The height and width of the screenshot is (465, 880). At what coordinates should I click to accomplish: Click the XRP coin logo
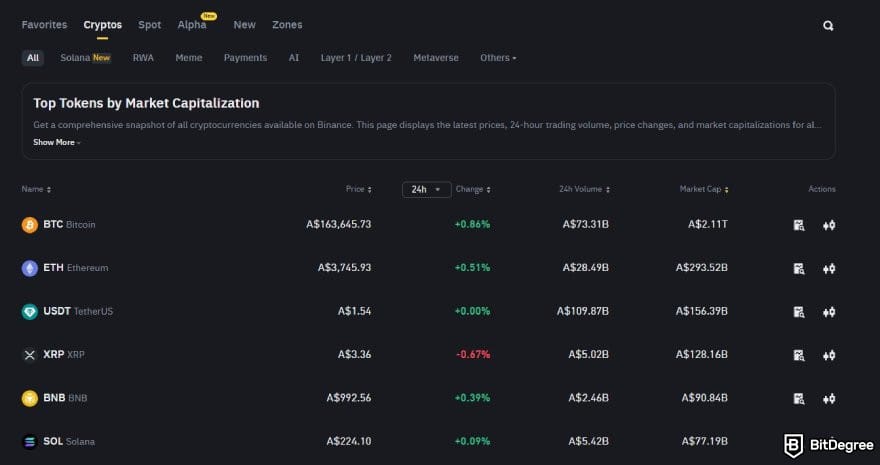30,355
